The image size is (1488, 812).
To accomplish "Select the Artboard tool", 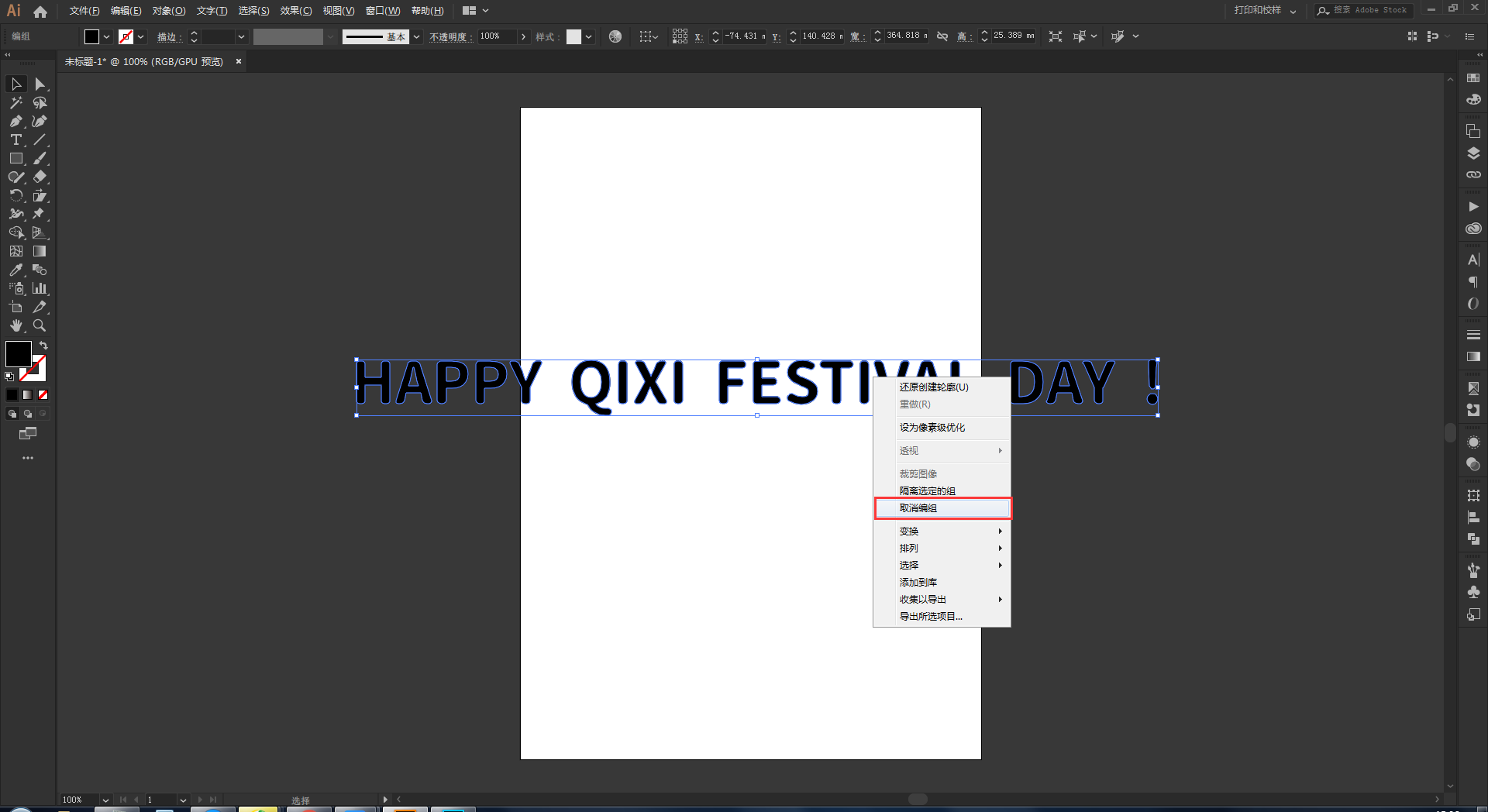I will [16, 307].
